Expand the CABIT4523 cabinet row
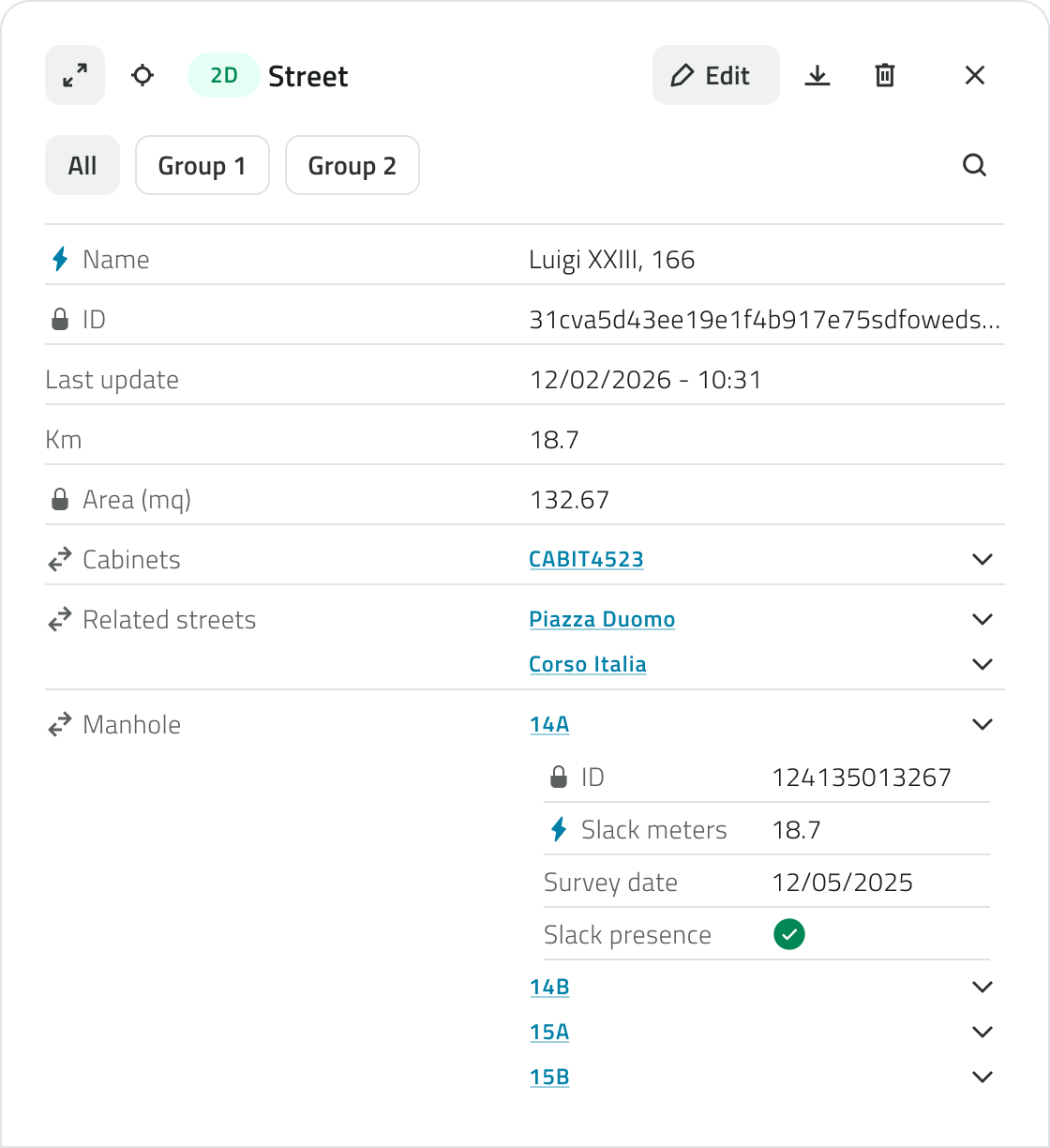Image resolution: width=1050 pixels, height=1148 pixels. pyautogui.click(x=982, y=560)
